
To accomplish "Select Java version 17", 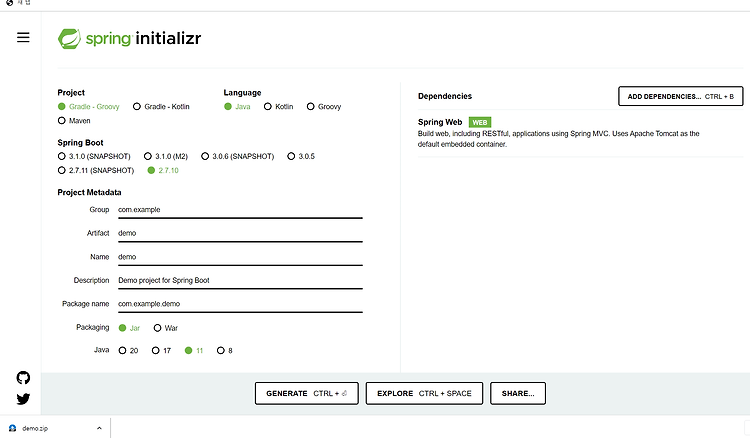I will 161,350.
